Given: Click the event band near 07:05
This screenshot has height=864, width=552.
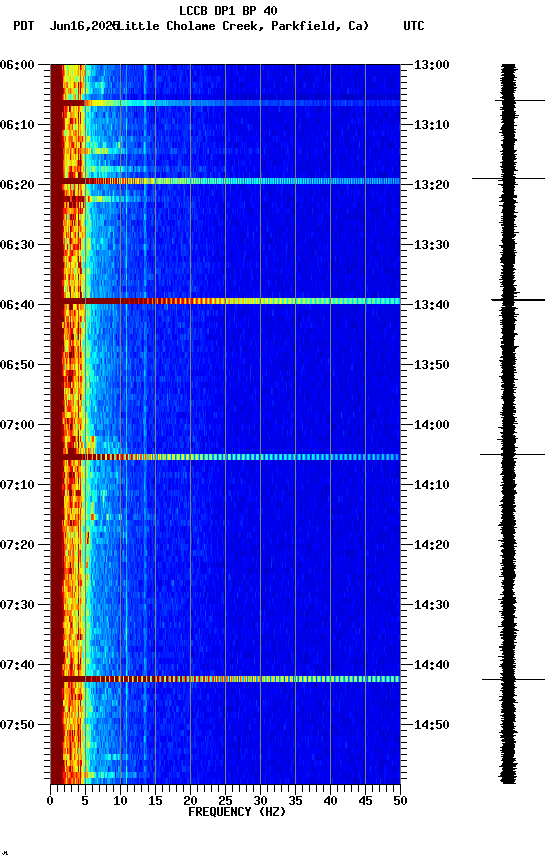Looking at the screenshot, I should click(x=225, y=457).
